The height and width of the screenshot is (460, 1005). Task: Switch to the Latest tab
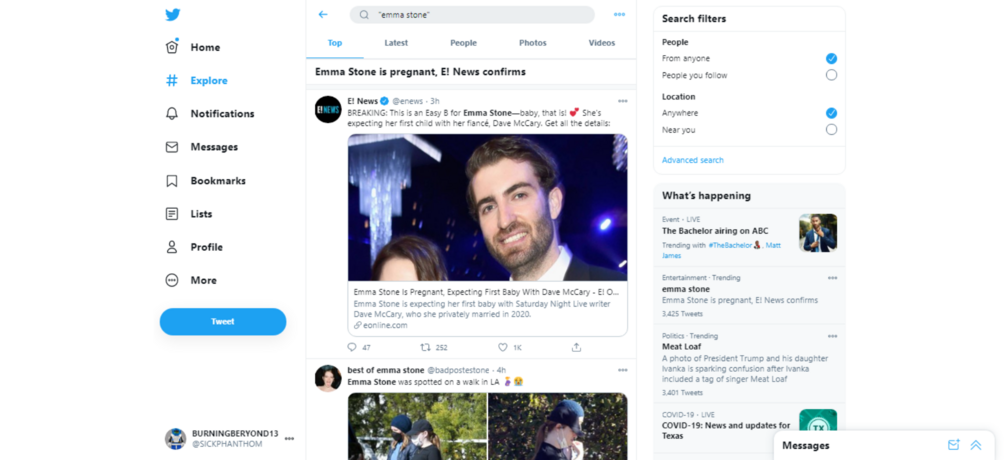tap(396, 43)
